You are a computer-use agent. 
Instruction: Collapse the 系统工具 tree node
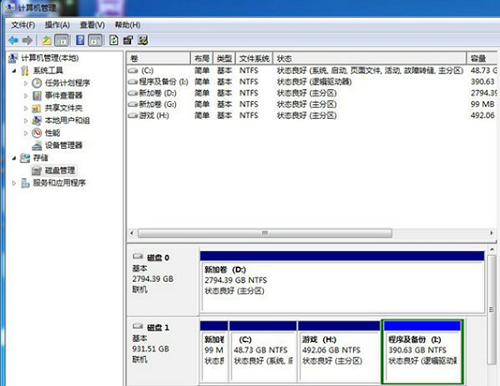pos(14,71)
